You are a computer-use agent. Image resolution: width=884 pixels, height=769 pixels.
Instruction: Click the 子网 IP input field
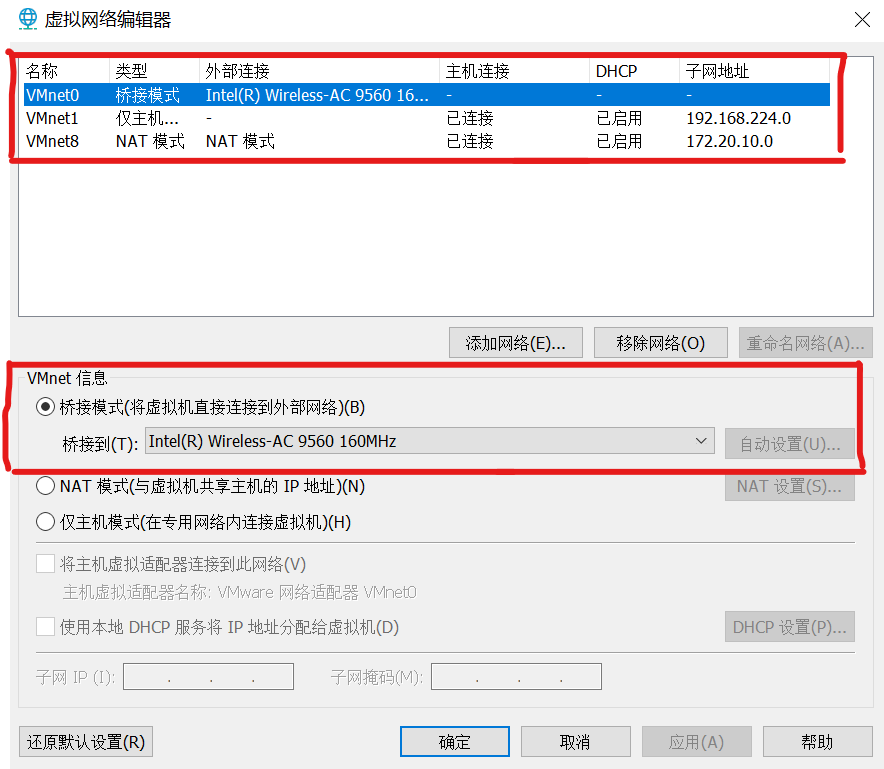[x=208, y=677]
